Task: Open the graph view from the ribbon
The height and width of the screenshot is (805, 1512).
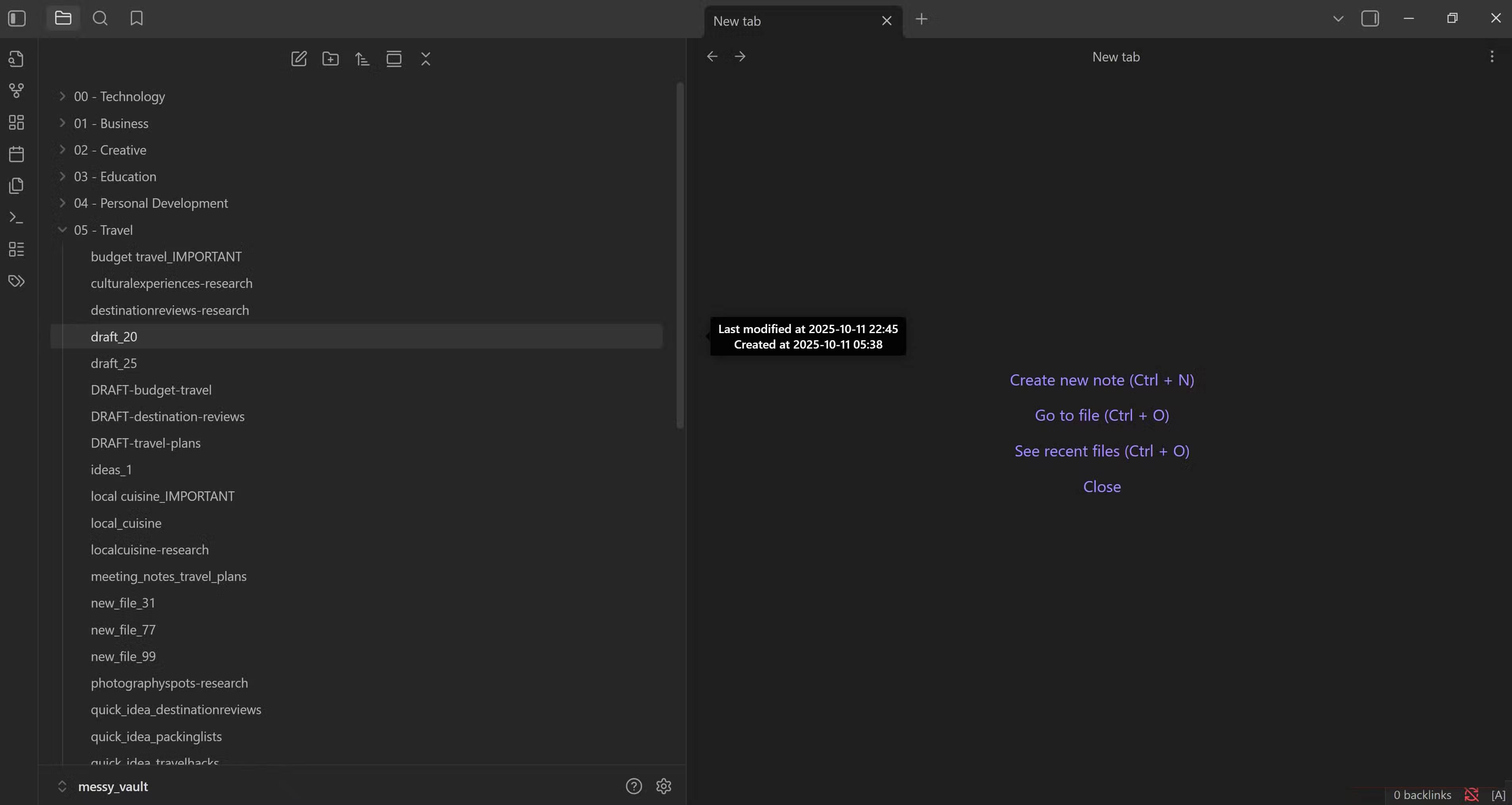Action: (x=16, y=90)
